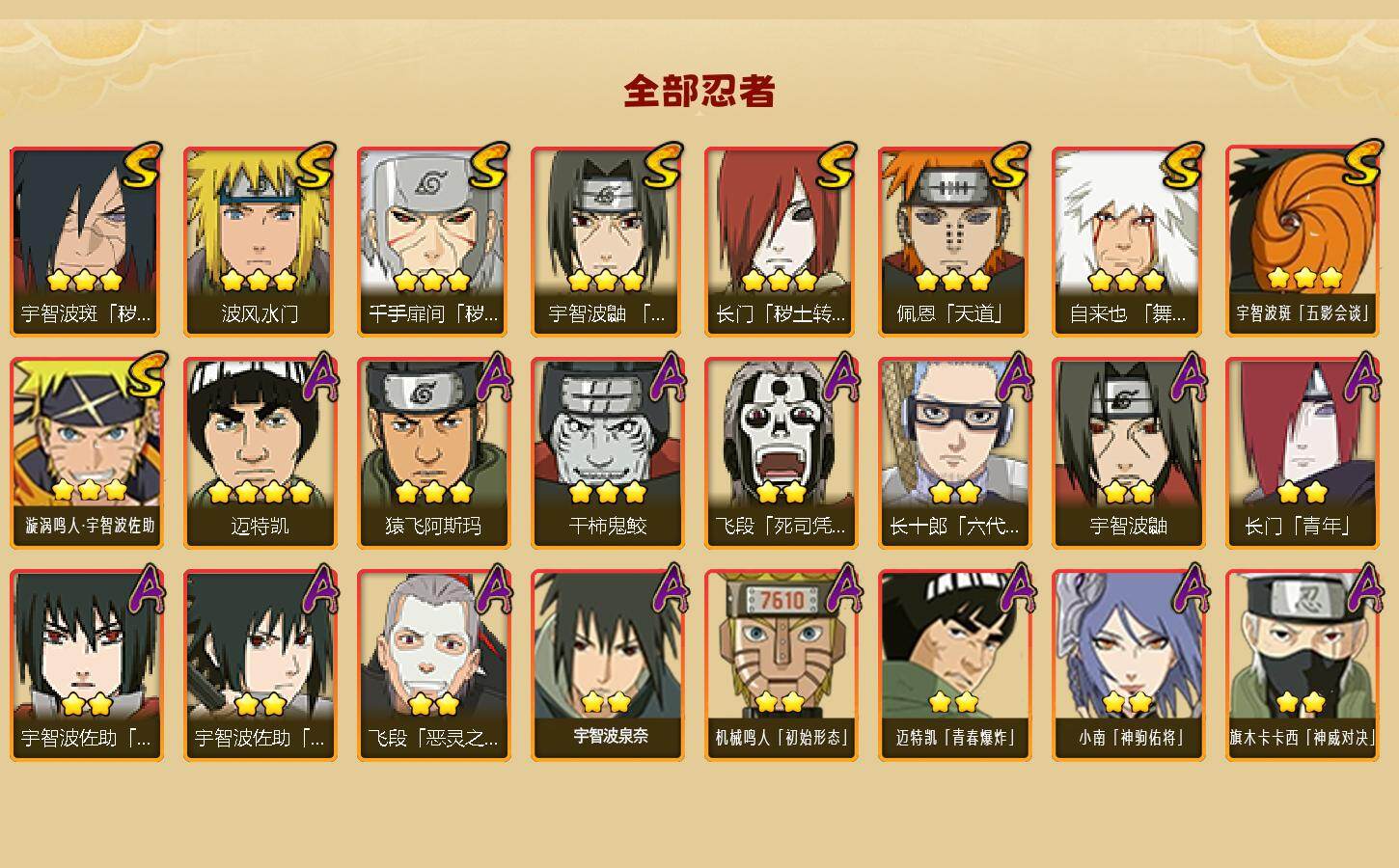The height and width of the screenshot is (868, 1399).
Task: Pick the 宇智波泉奈 character card
Action: click(607, 665)
